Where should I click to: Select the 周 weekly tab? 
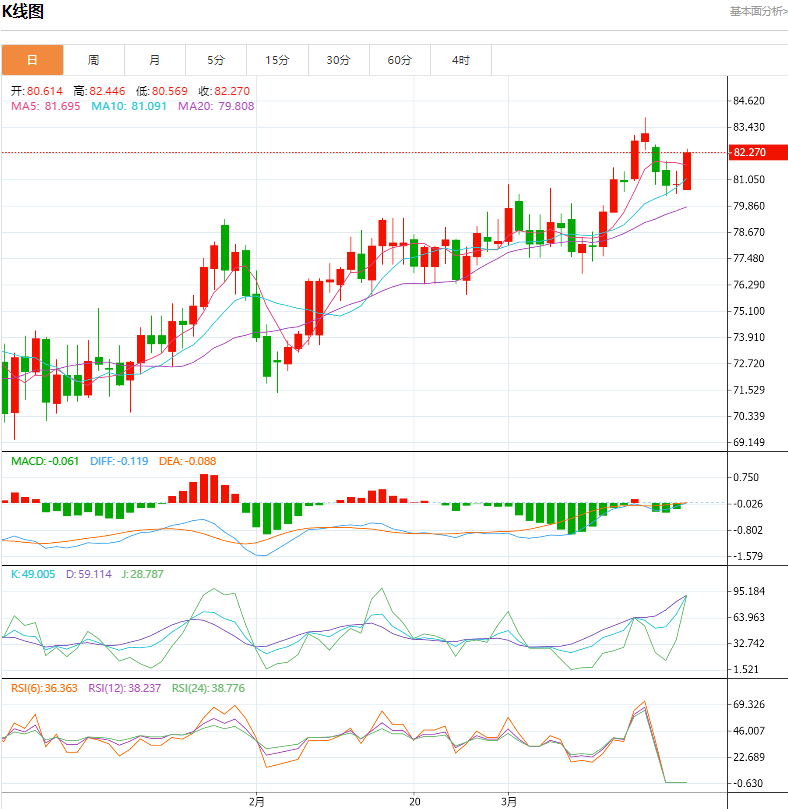(x=93, y=60)
